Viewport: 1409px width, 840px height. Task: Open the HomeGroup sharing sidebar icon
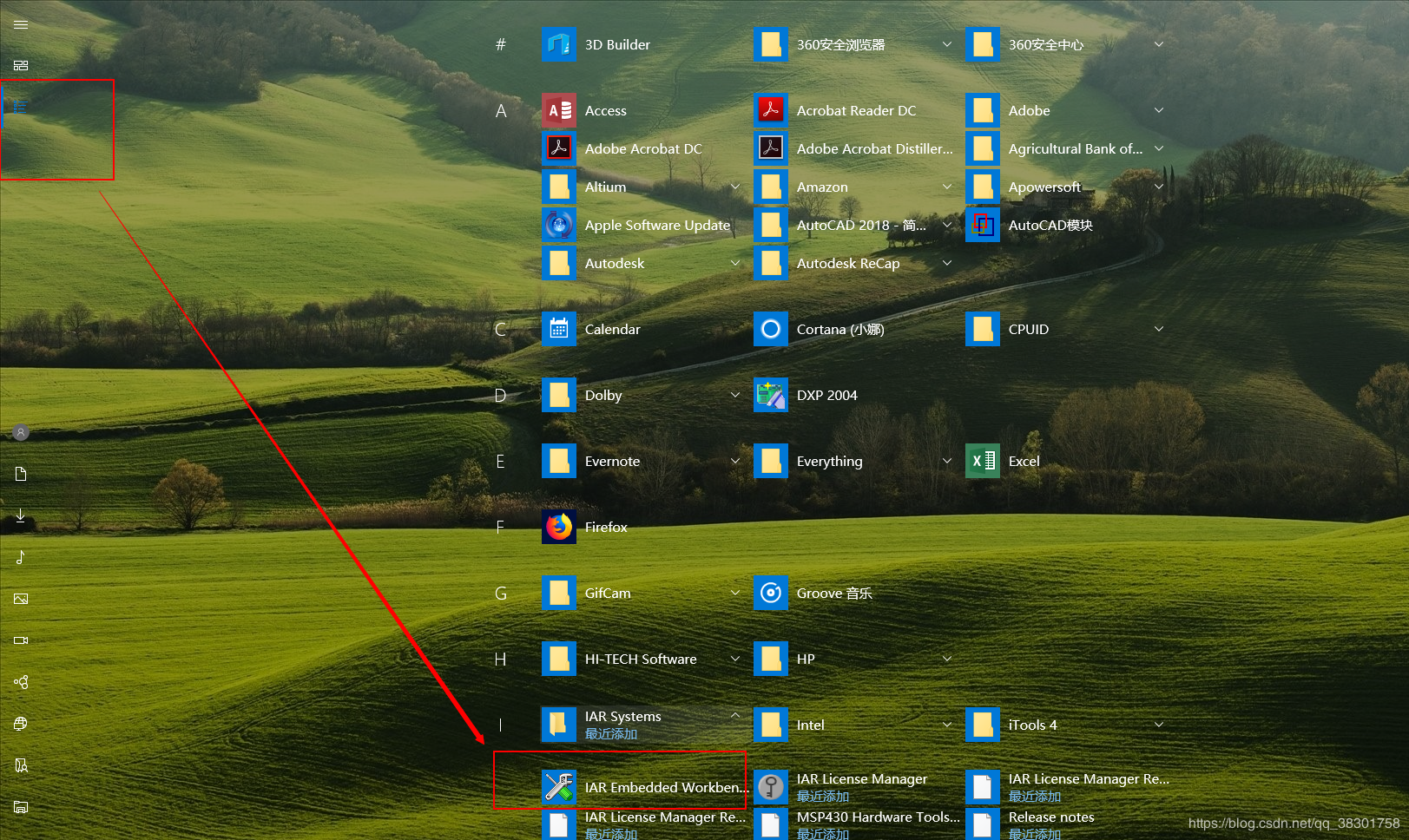[21, 682]
